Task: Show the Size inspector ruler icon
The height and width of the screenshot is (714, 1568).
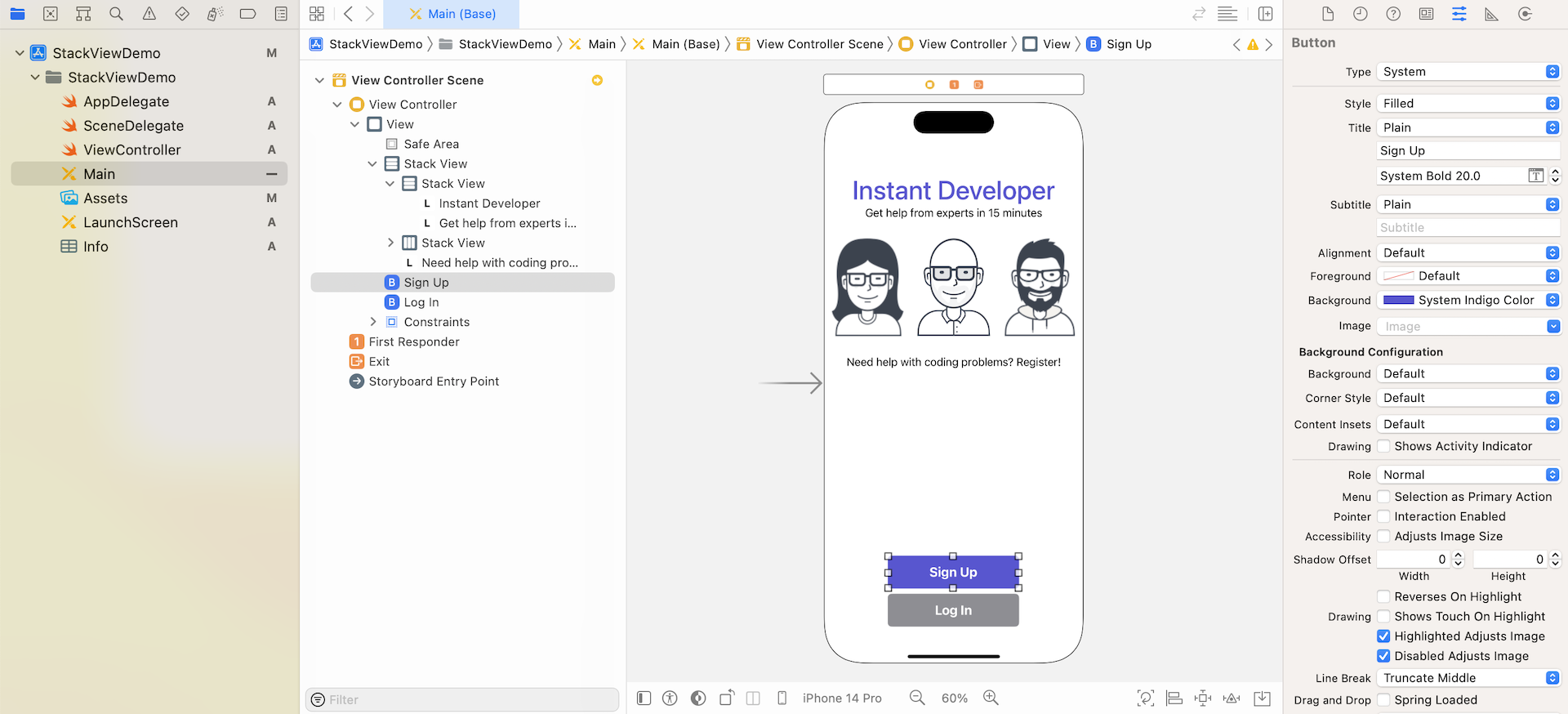Action: 1491,14
